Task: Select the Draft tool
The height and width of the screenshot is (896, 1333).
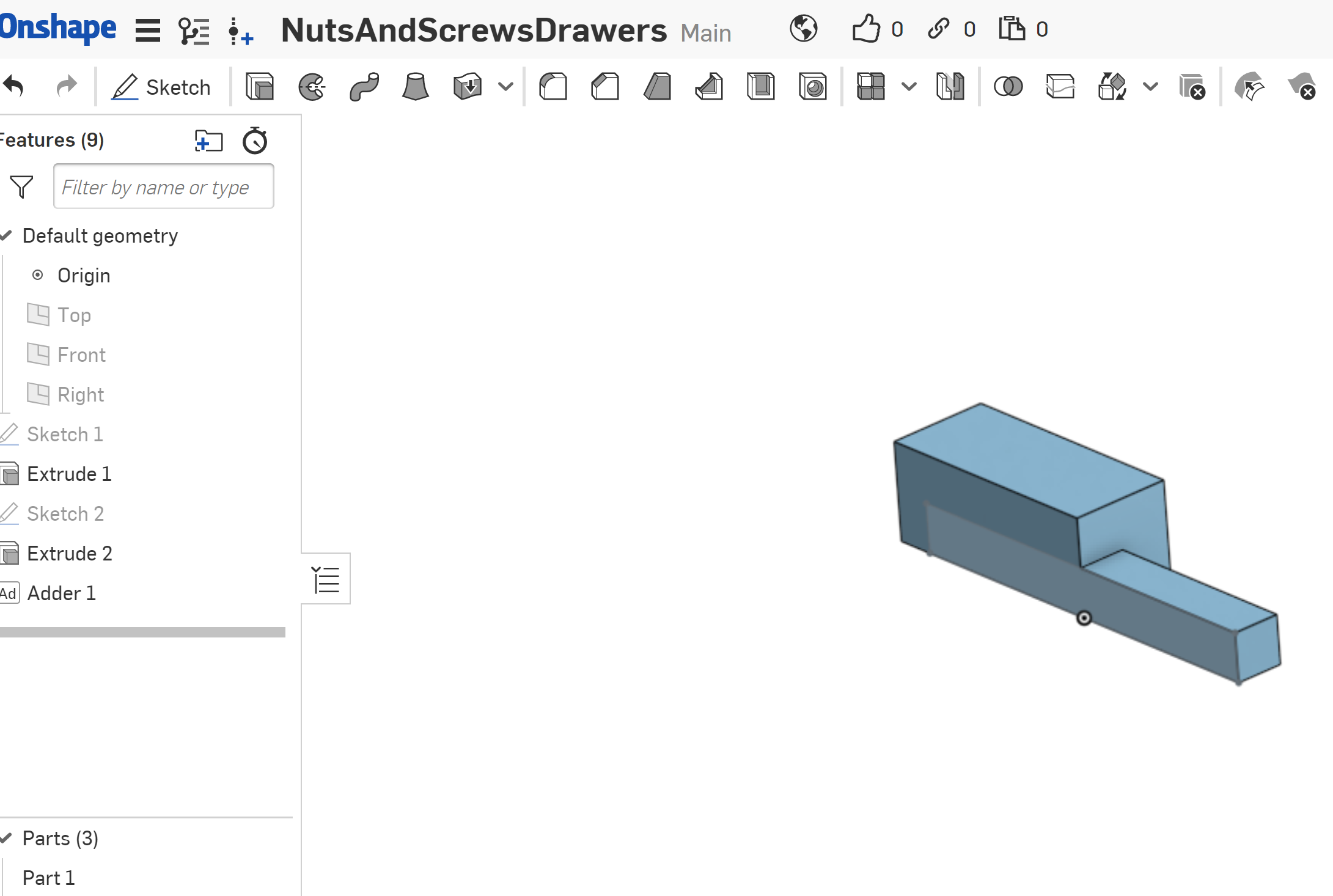Action: [658, 86]
